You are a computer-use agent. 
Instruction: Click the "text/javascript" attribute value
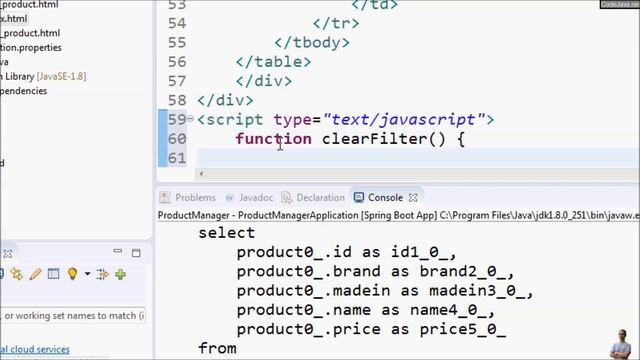click(404, 120)
